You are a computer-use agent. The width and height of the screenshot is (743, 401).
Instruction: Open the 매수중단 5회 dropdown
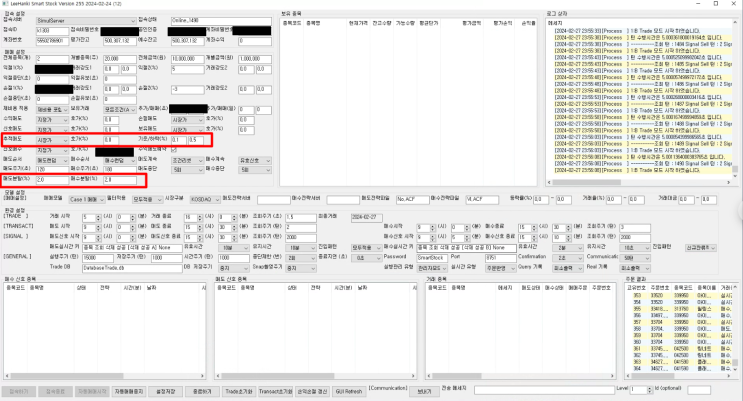[255, 170]
